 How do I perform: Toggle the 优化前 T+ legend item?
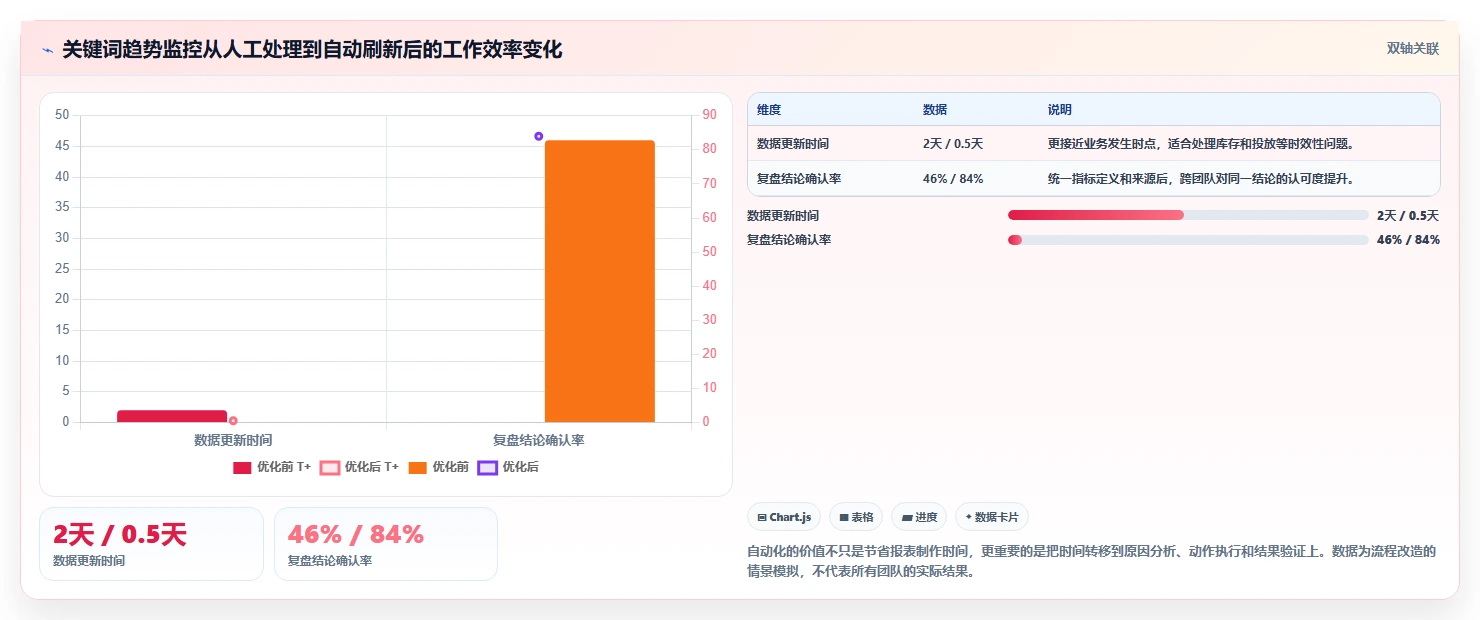[x=272, y=467]
